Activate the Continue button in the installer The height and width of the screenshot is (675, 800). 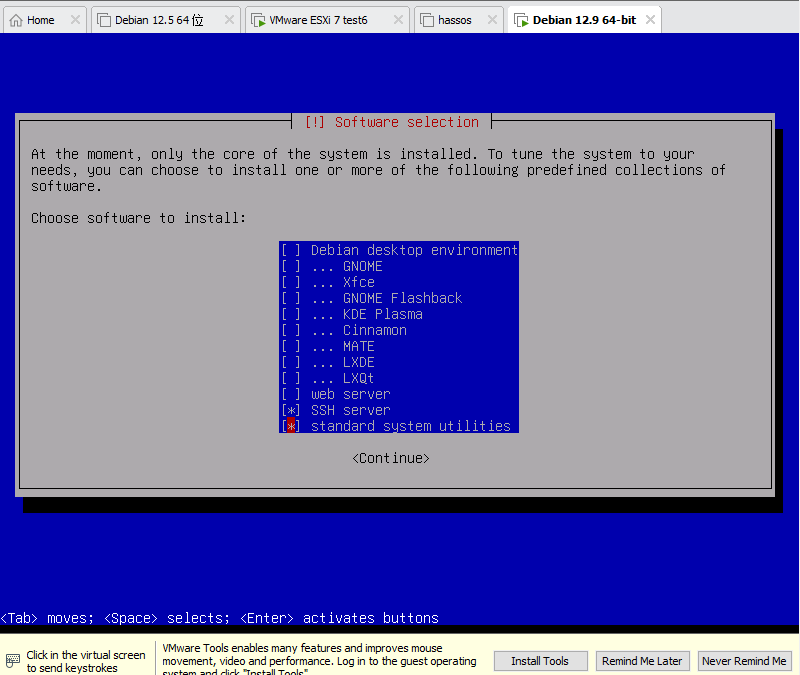[390, 458]
